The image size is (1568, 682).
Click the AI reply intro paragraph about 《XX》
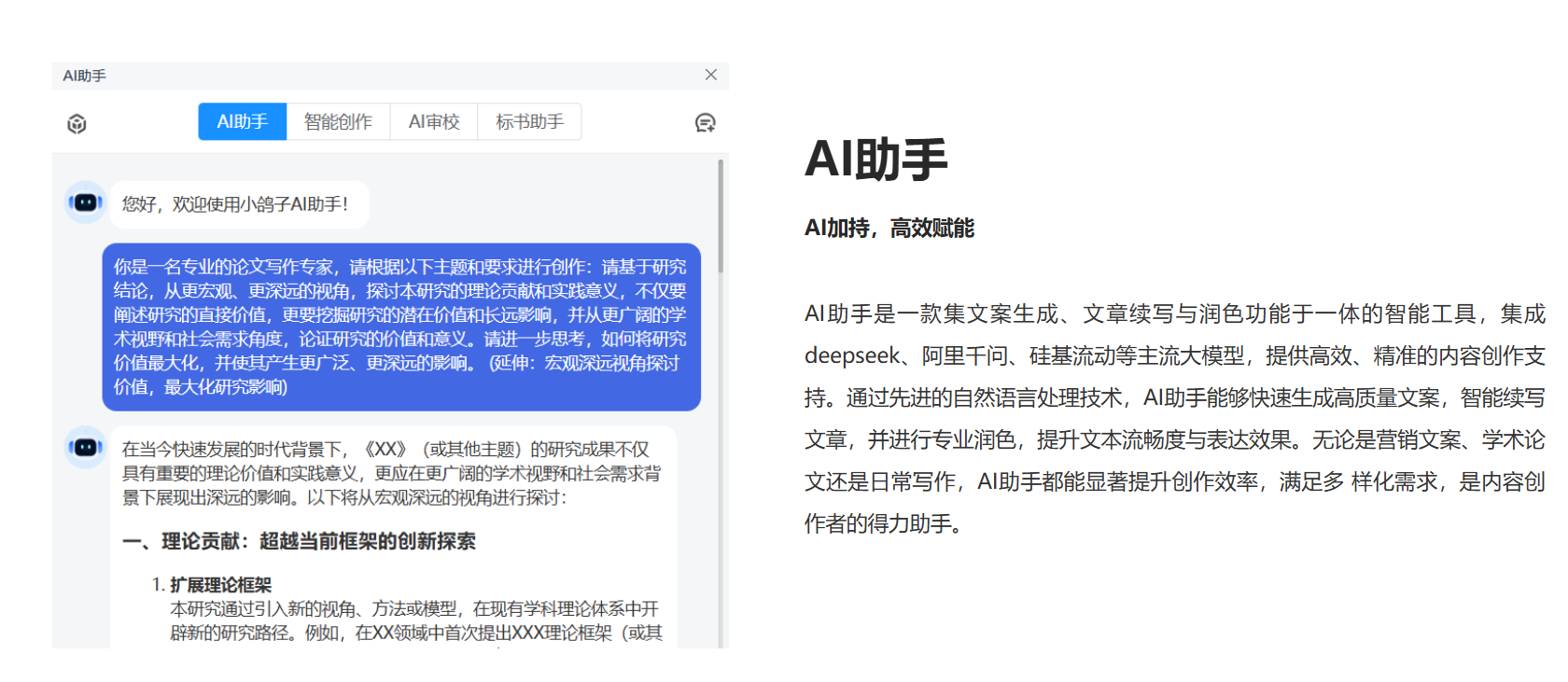[x=390, y=473]
